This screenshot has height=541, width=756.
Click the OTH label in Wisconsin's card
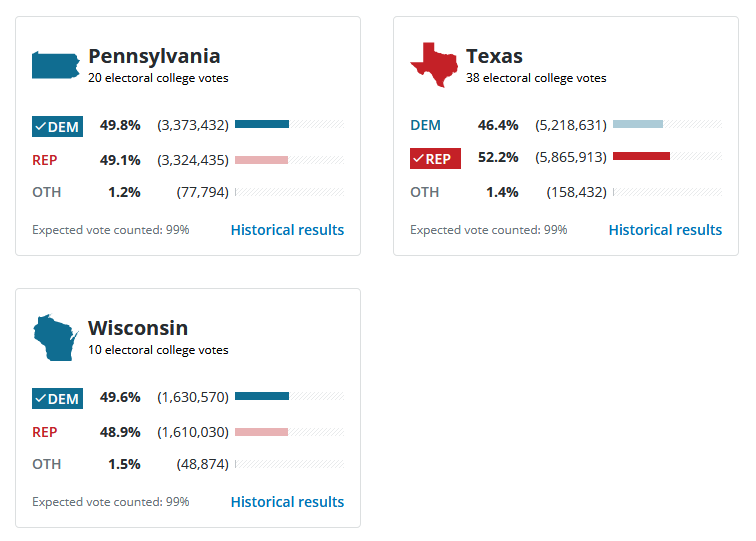(46, 464)
